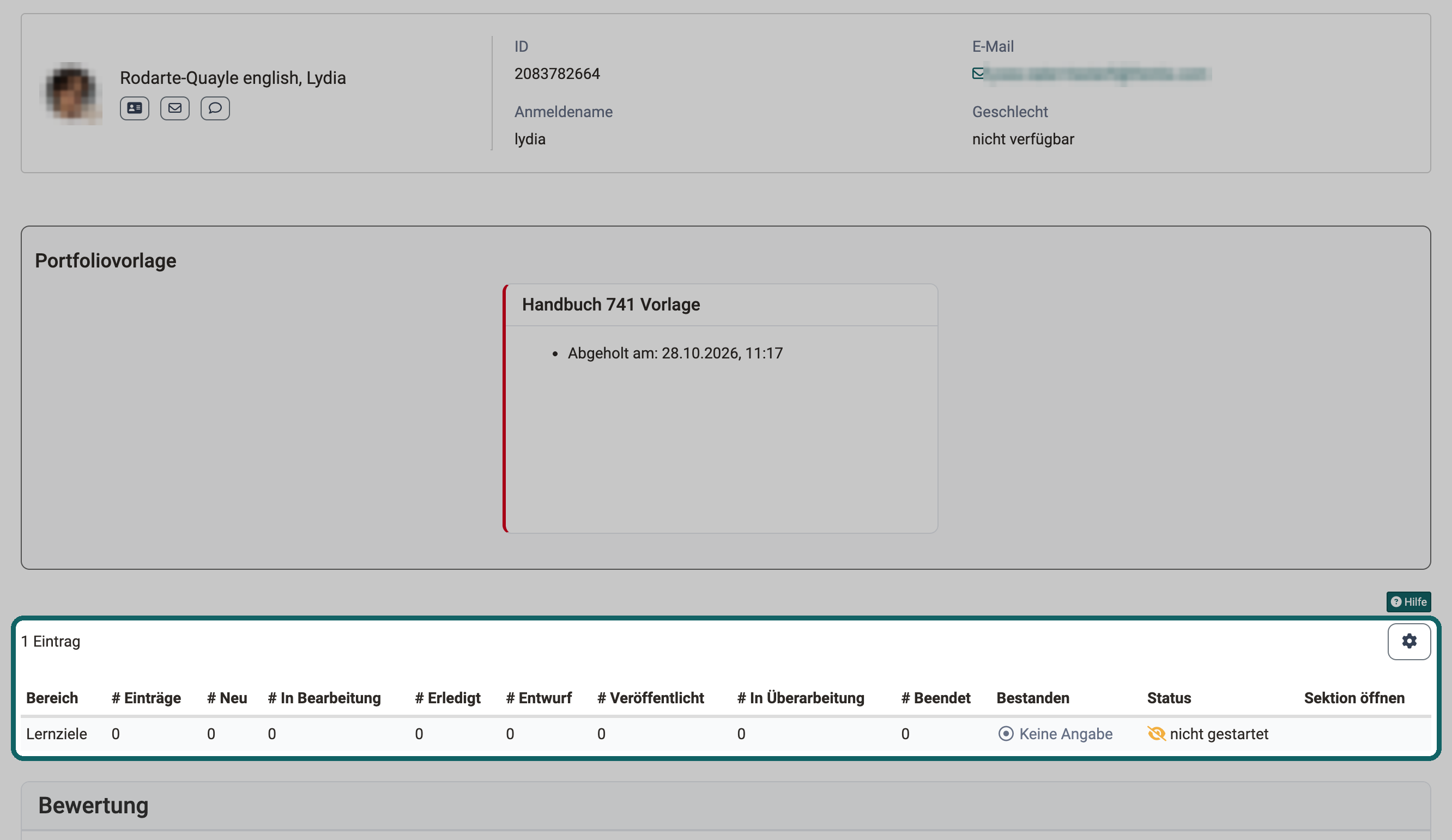Open Lydia's visiting card icon

[x=134, y=108]
